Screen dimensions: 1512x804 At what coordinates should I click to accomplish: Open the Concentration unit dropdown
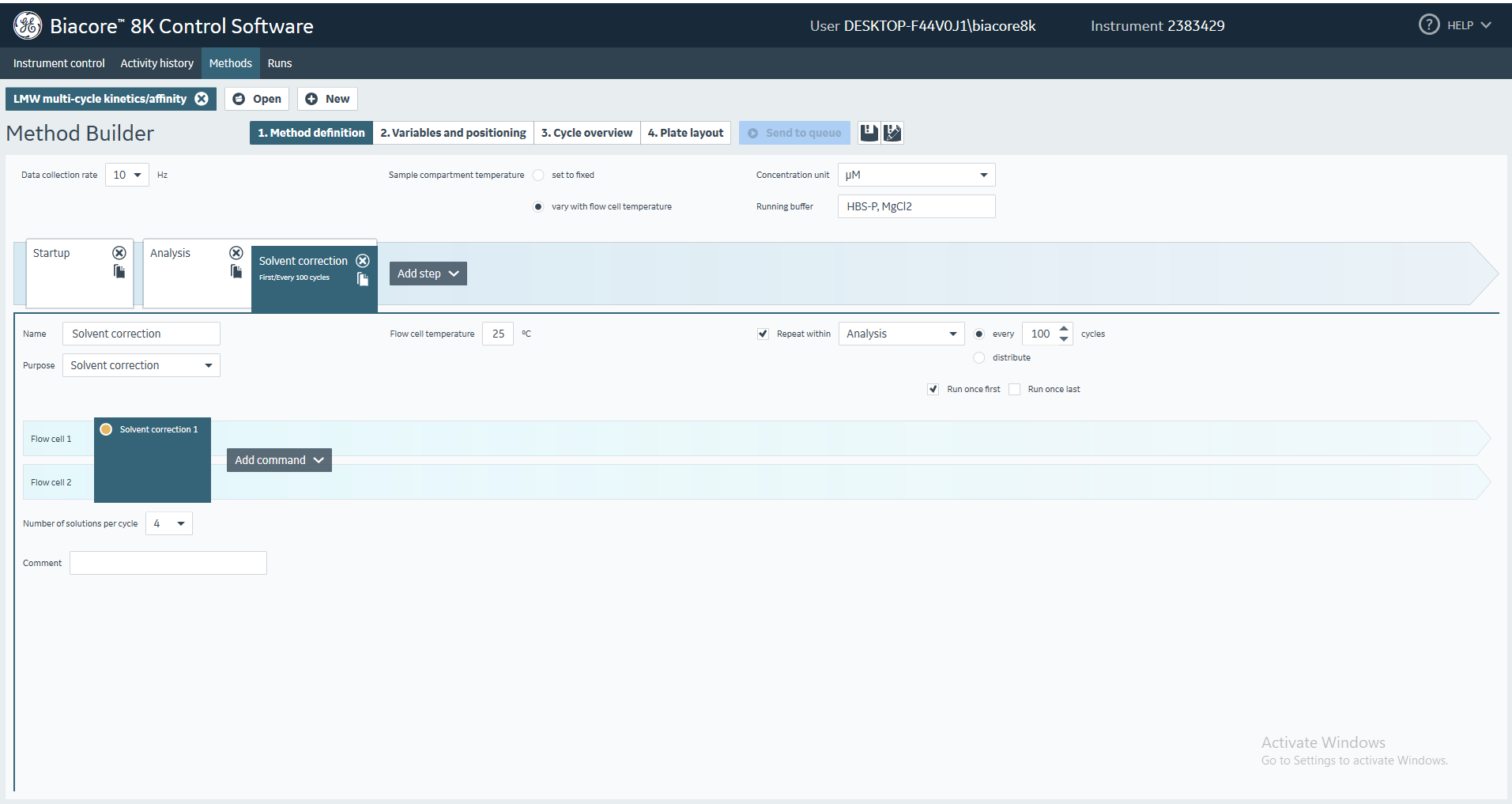click(916, 175)
